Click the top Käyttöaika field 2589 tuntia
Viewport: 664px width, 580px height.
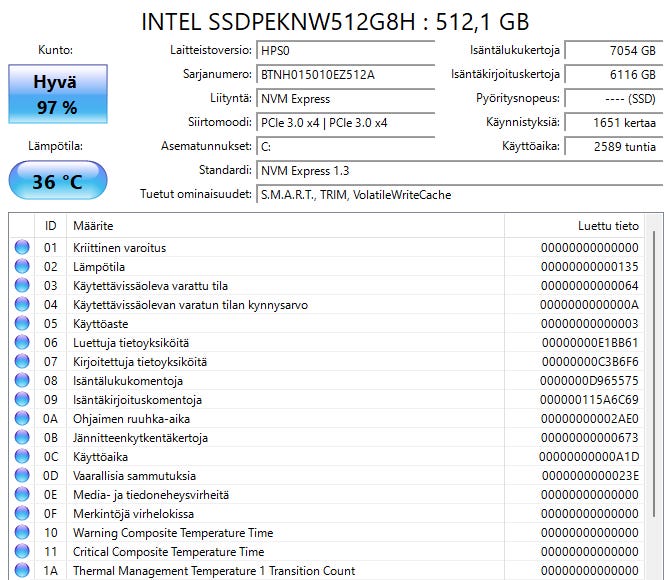pyautogui.click(x=614, y=146)
